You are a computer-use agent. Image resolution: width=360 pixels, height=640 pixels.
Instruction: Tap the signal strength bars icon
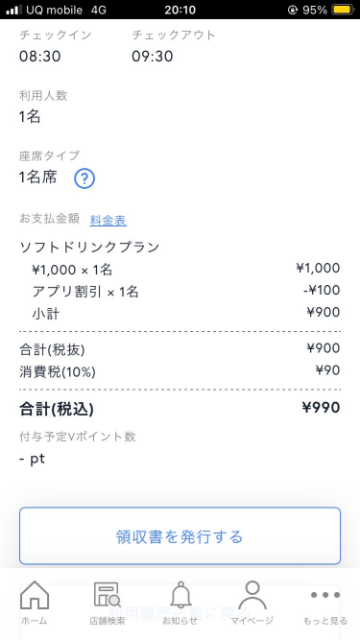coord(14,9)
